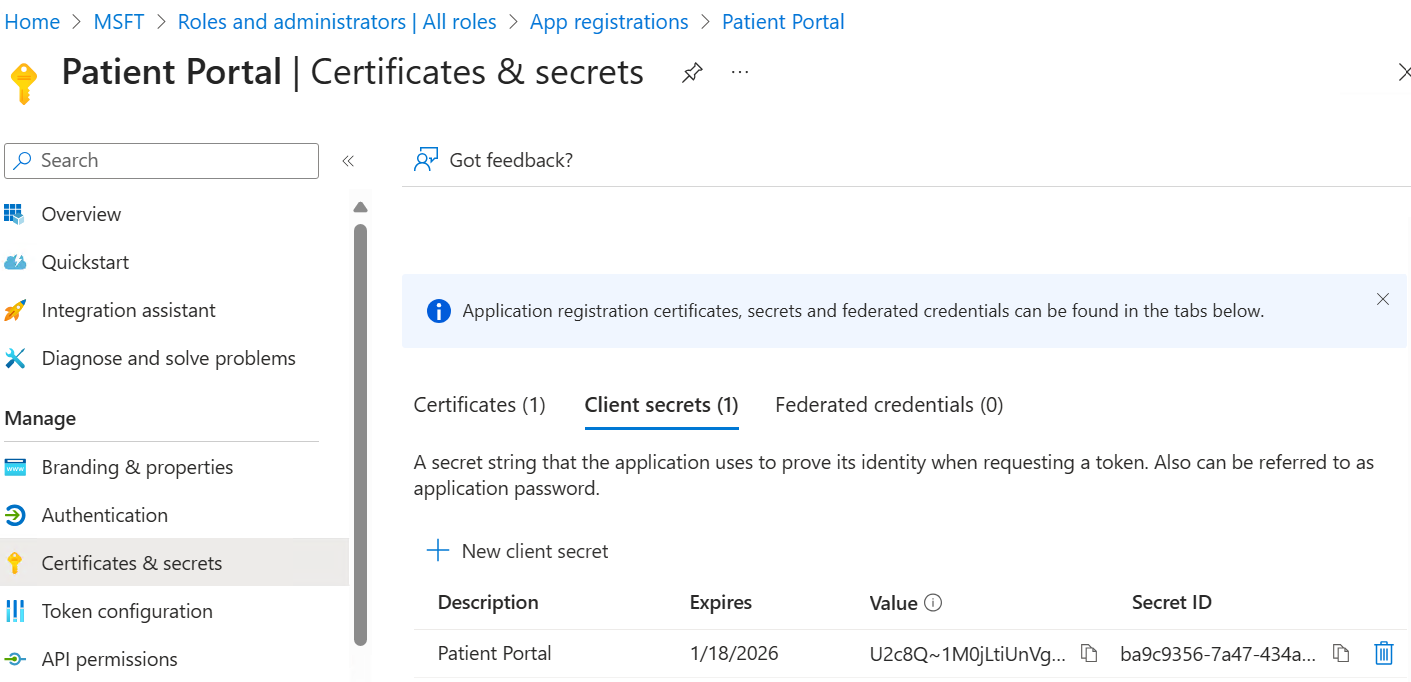This screenshot has height=682, width=1411.
Task: Switch to the Federated credentials tab
Action: click(x=889, y=405)
